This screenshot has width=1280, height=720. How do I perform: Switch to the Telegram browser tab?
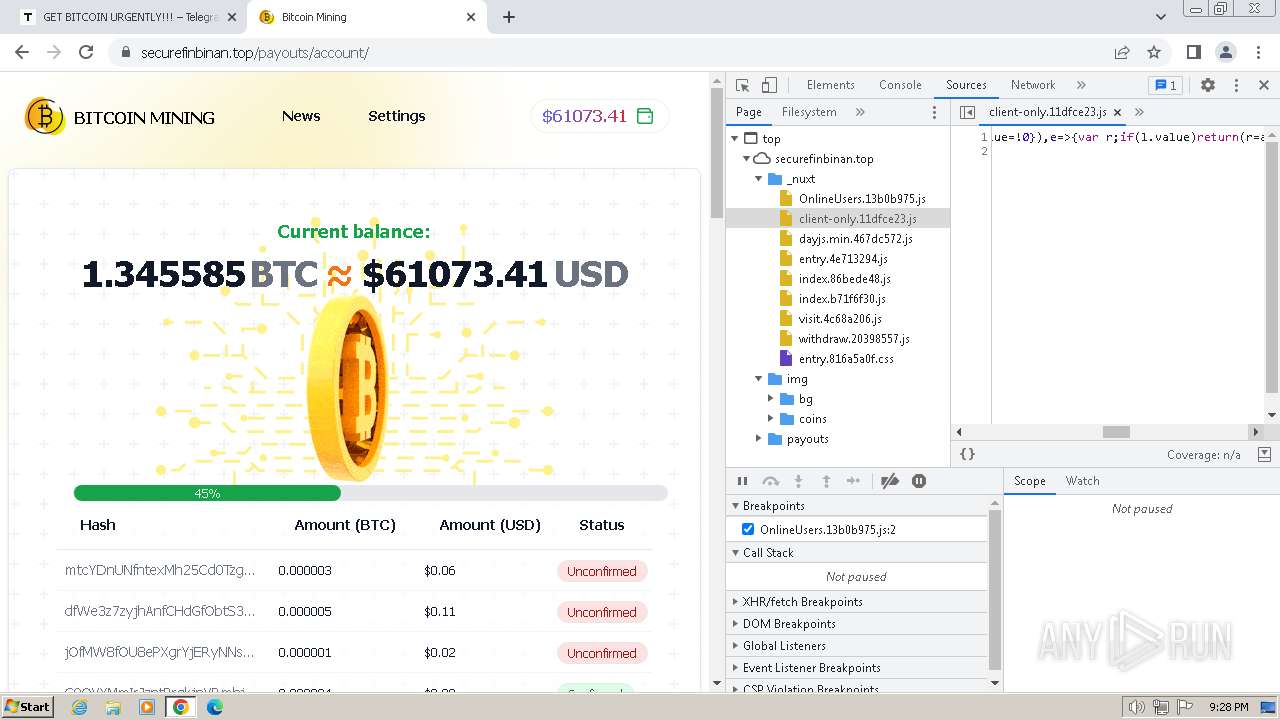130,17
